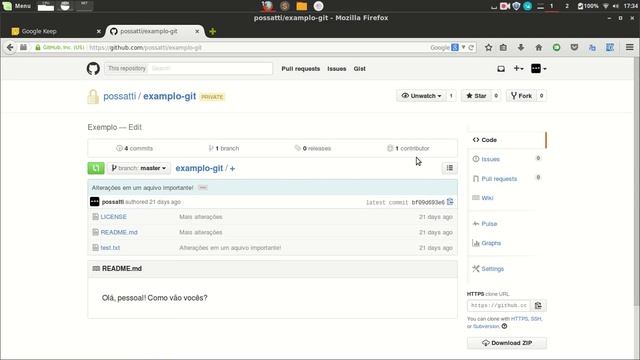
Task: Star the examplo-git repository
Action: point(476,96)
